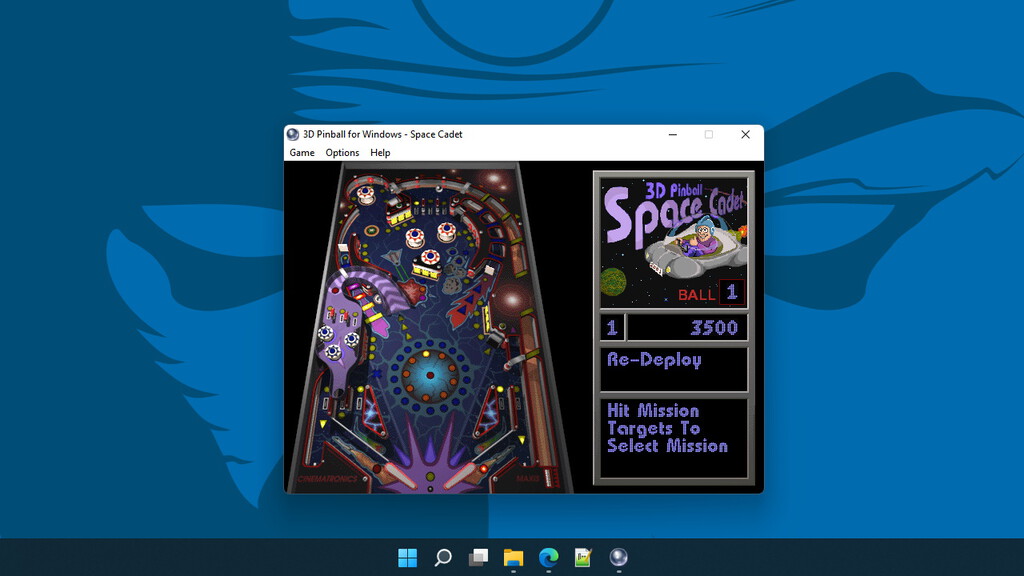Open the Options menu
1024x576 pixels.
342,152
